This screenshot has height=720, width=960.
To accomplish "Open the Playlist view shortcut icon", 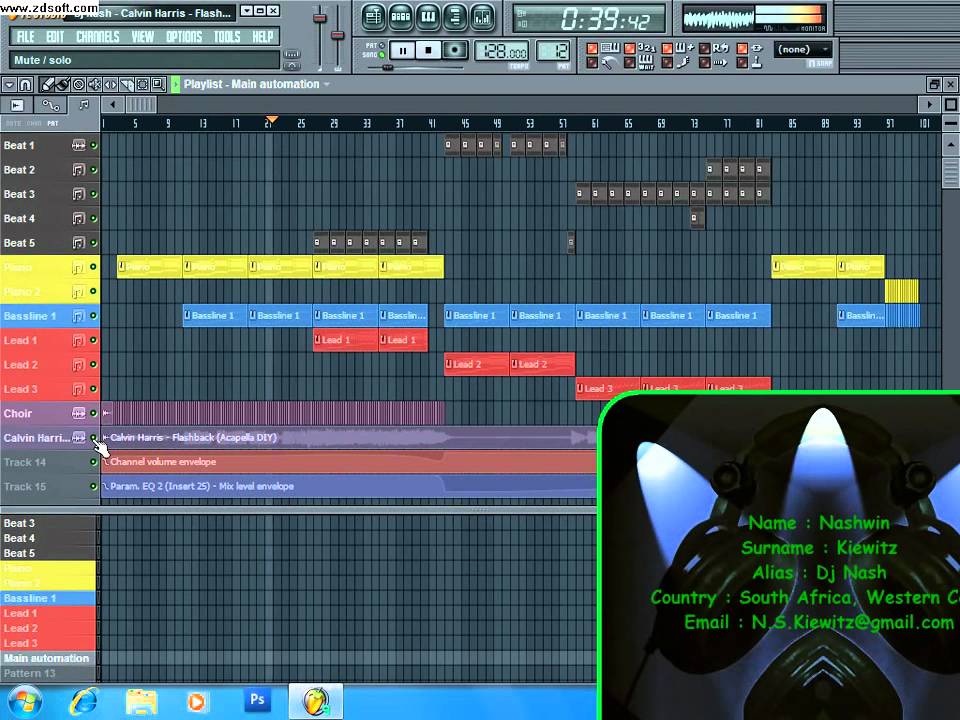I will tap(373, 17).
